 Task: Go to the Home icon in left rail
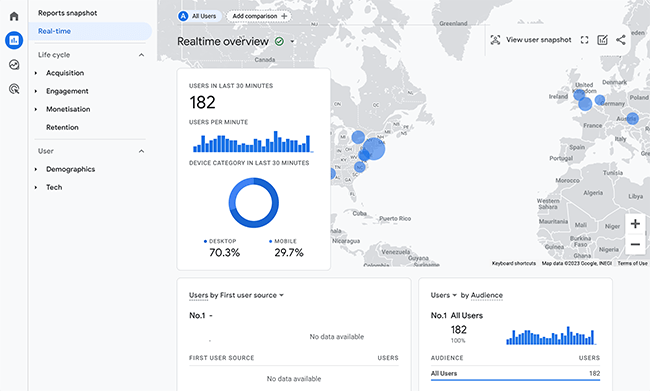[x=14, y=16]
